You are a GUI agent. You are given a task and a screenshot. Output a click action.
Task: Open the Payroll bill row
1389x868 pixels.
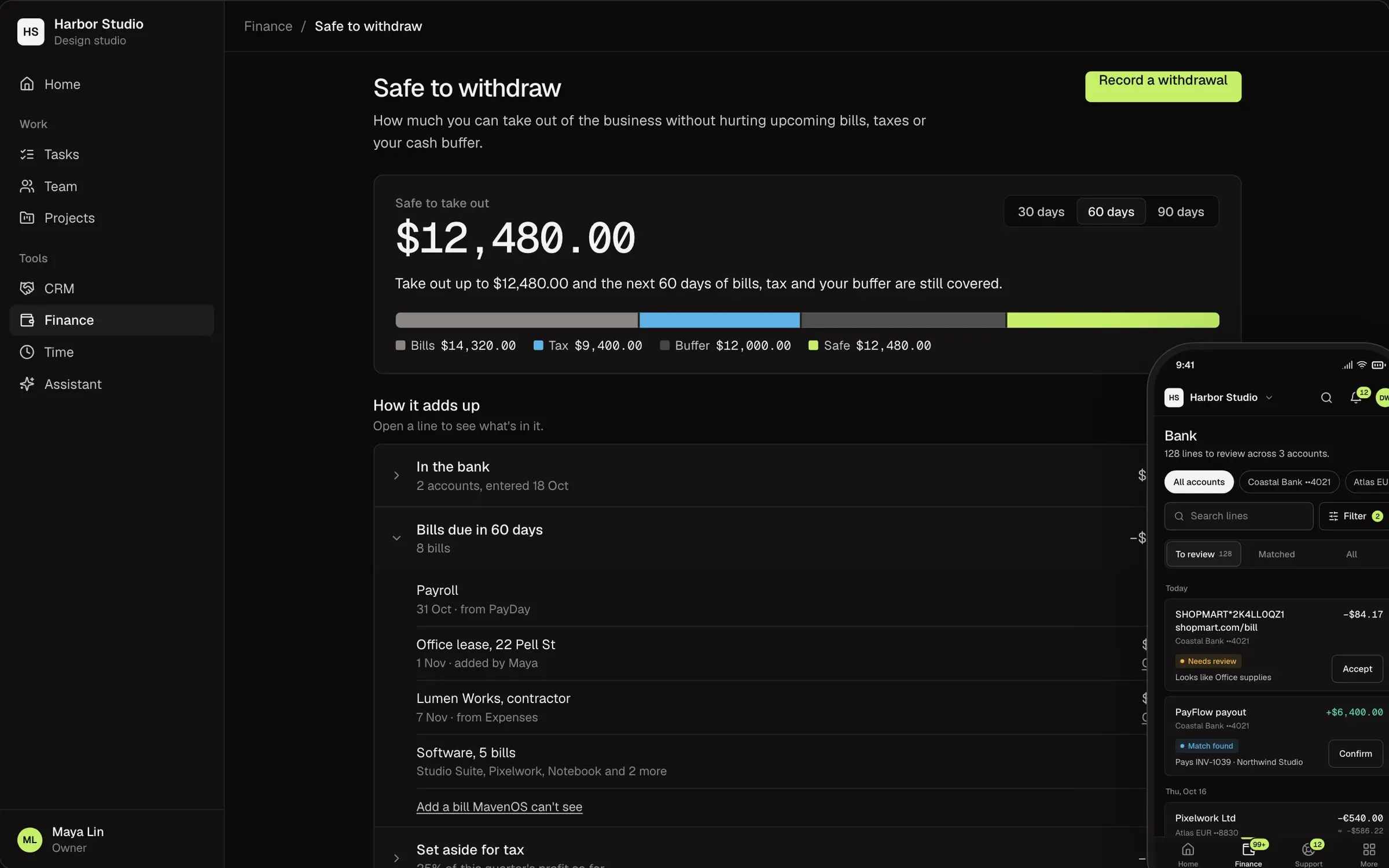point(781,599)
